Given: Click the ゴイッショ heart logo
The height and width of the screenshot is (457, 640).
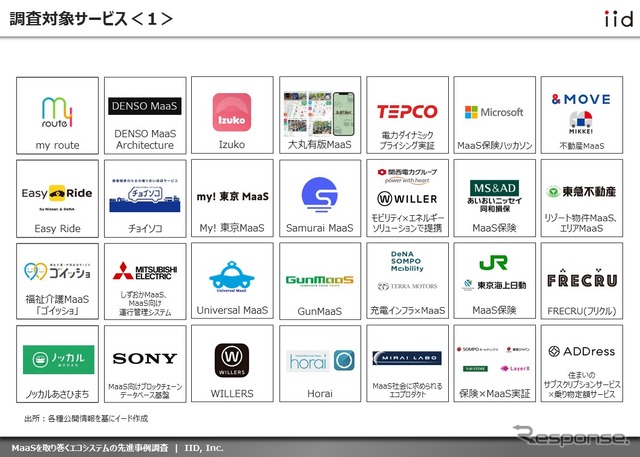Looking at the screenshot, I should click(57, 272).
